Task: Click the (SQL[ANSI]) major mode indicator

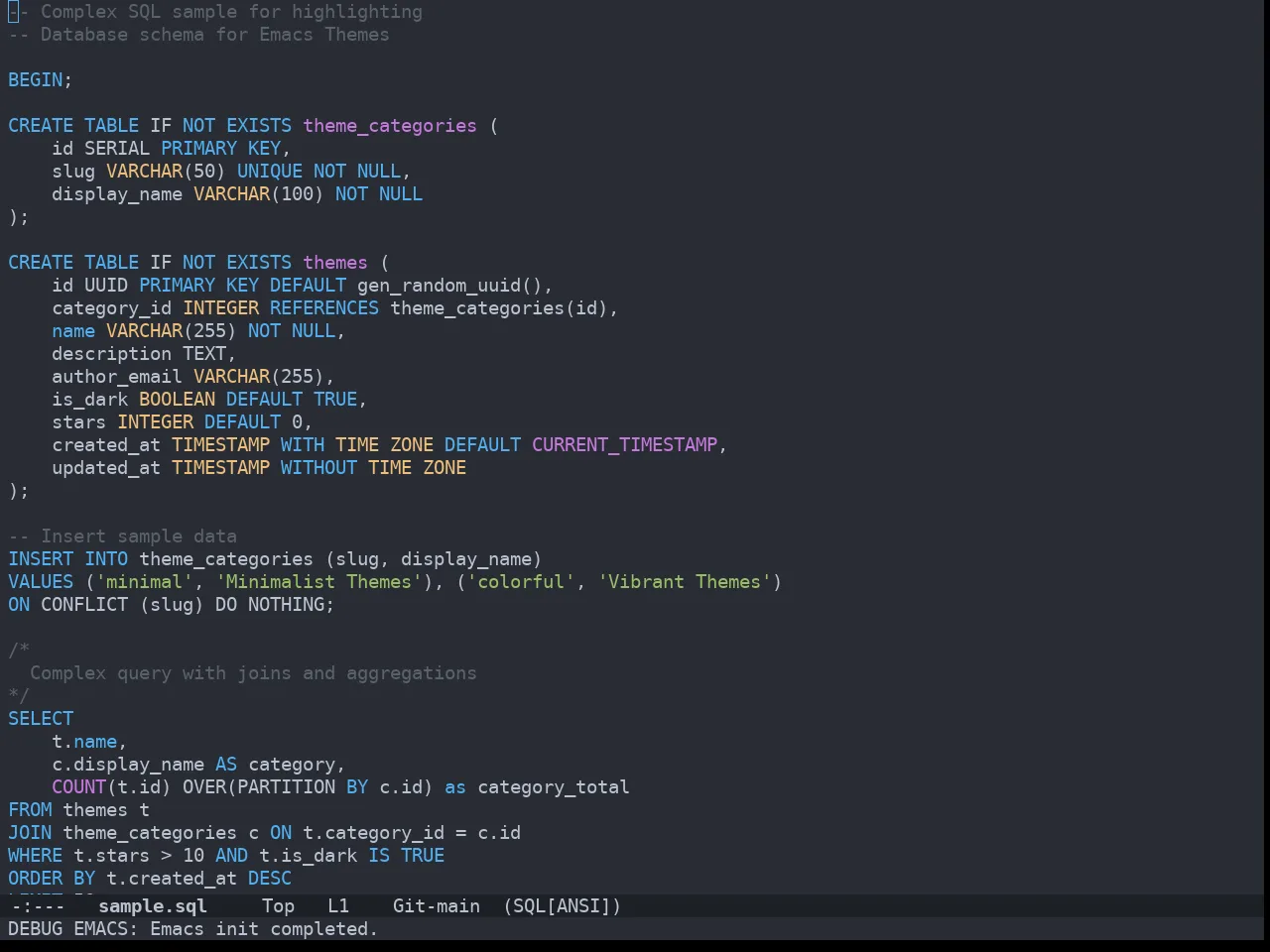Action: click(562, 905)
